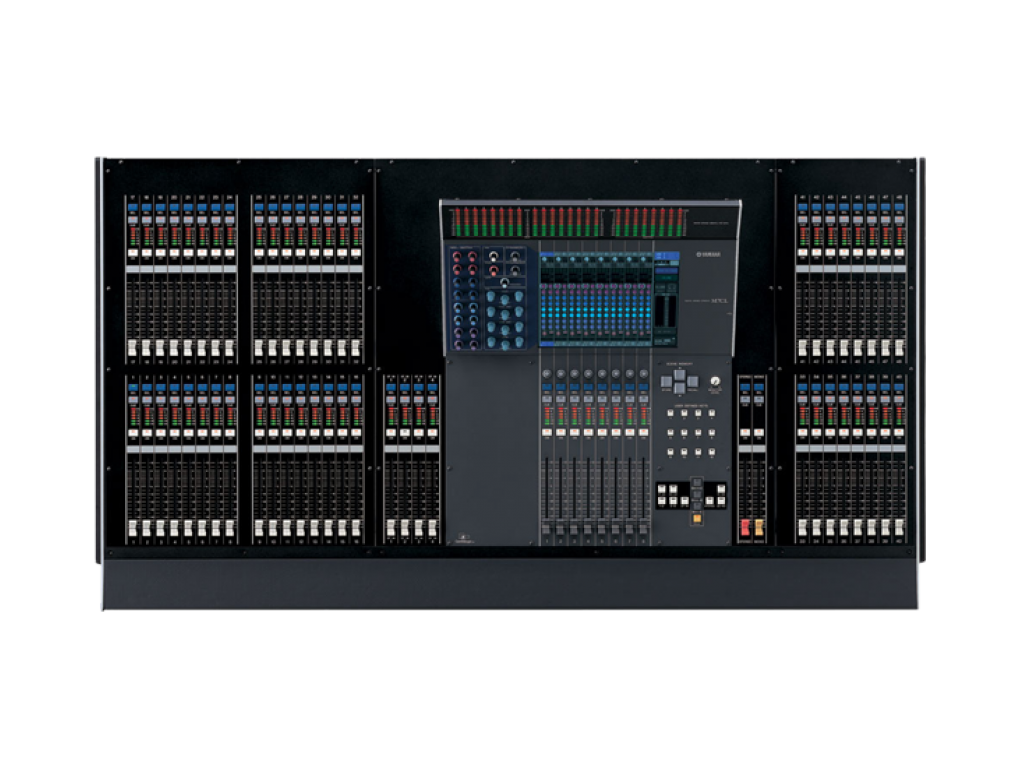Click the channel 40 fader cap

pos(899,528)
